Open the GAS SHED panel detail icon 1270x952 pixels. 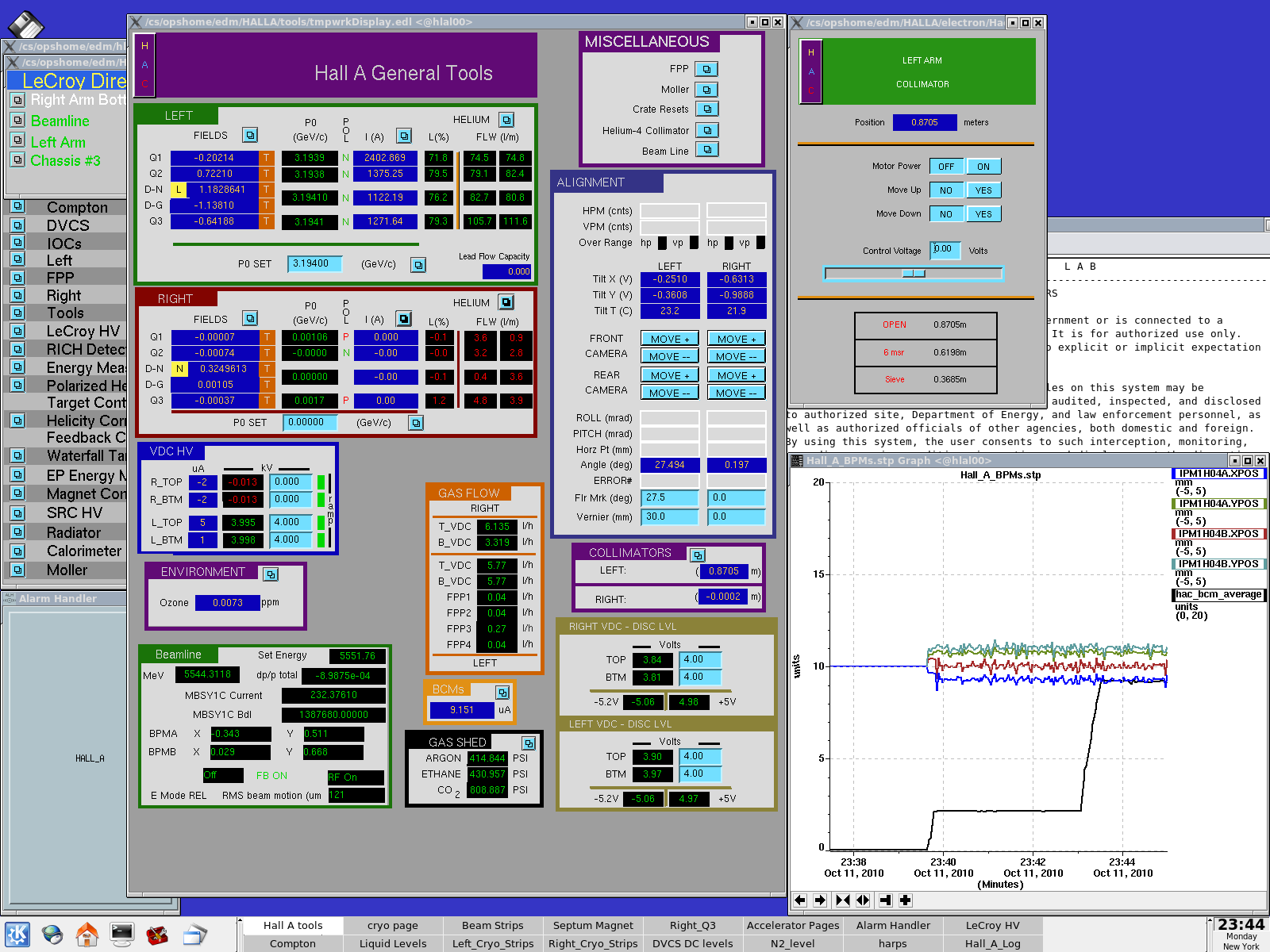tap(529, 743)
